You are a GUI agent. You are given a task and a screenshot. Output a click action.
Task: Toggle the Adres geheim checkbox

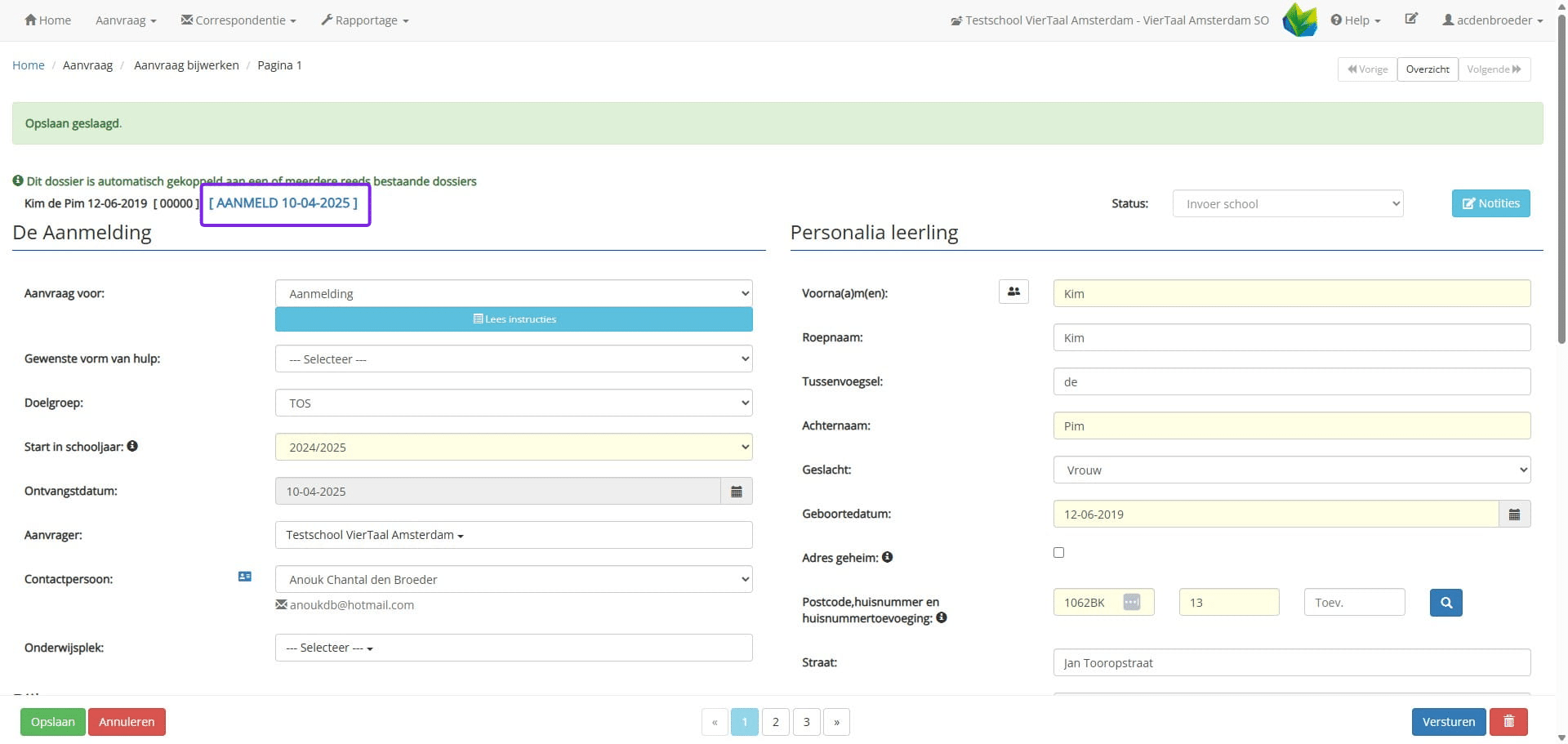[1059, 553]
